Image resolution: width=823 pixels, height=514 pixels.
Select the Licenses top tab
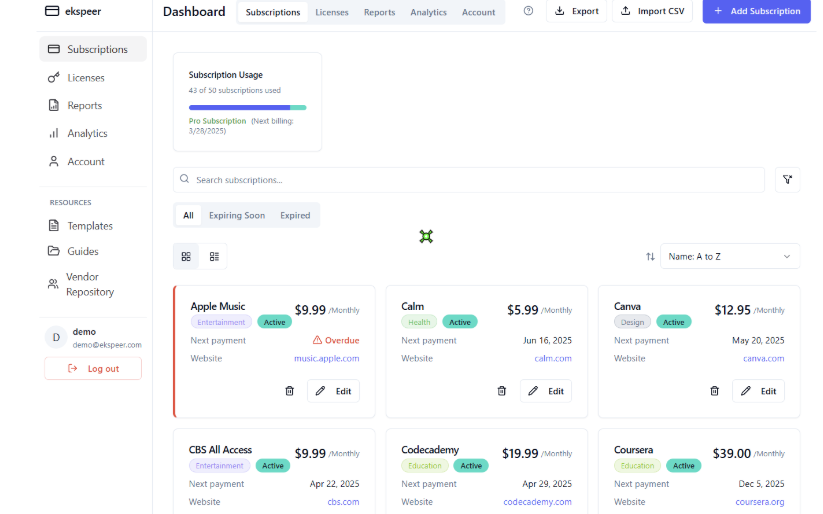pyautogui.click(x=332, y=12)
